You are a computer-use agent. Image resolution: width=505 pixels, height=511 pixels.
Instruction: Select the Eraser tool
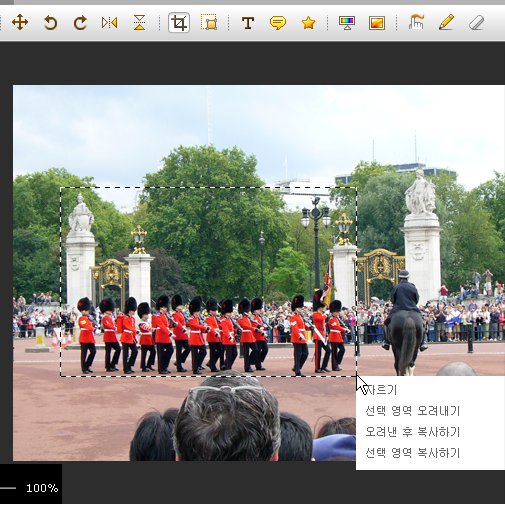[x=476, y=23]
